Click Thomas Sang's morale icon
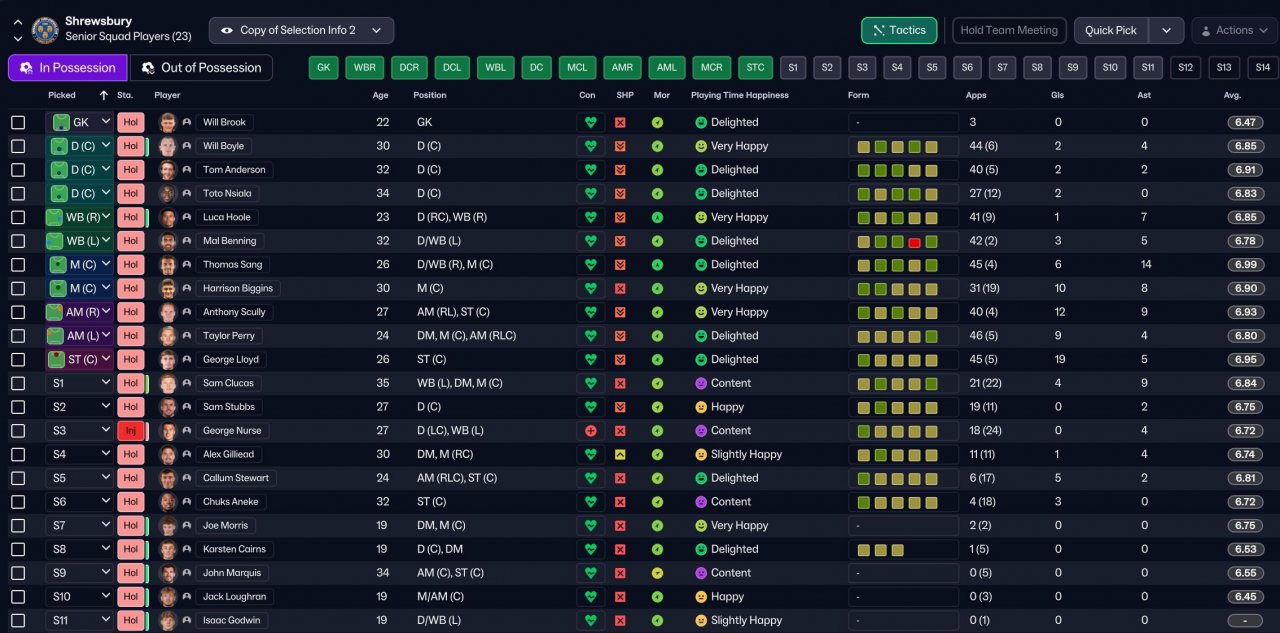The height and width of the screenshot is (633, 1280). coord(657,265)
